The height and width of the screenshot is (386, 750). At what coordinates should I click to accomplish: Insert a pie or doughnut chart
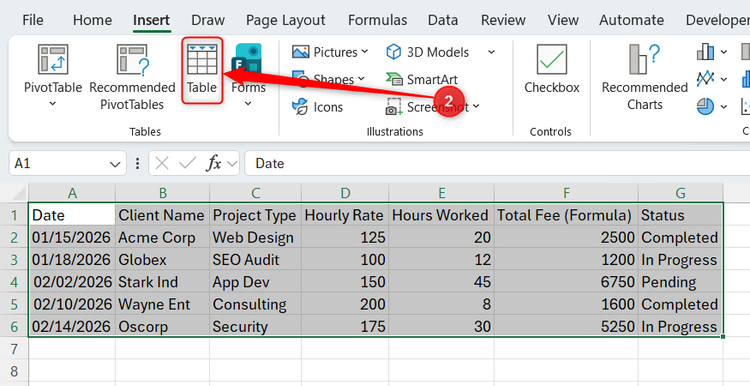point(706,106)
